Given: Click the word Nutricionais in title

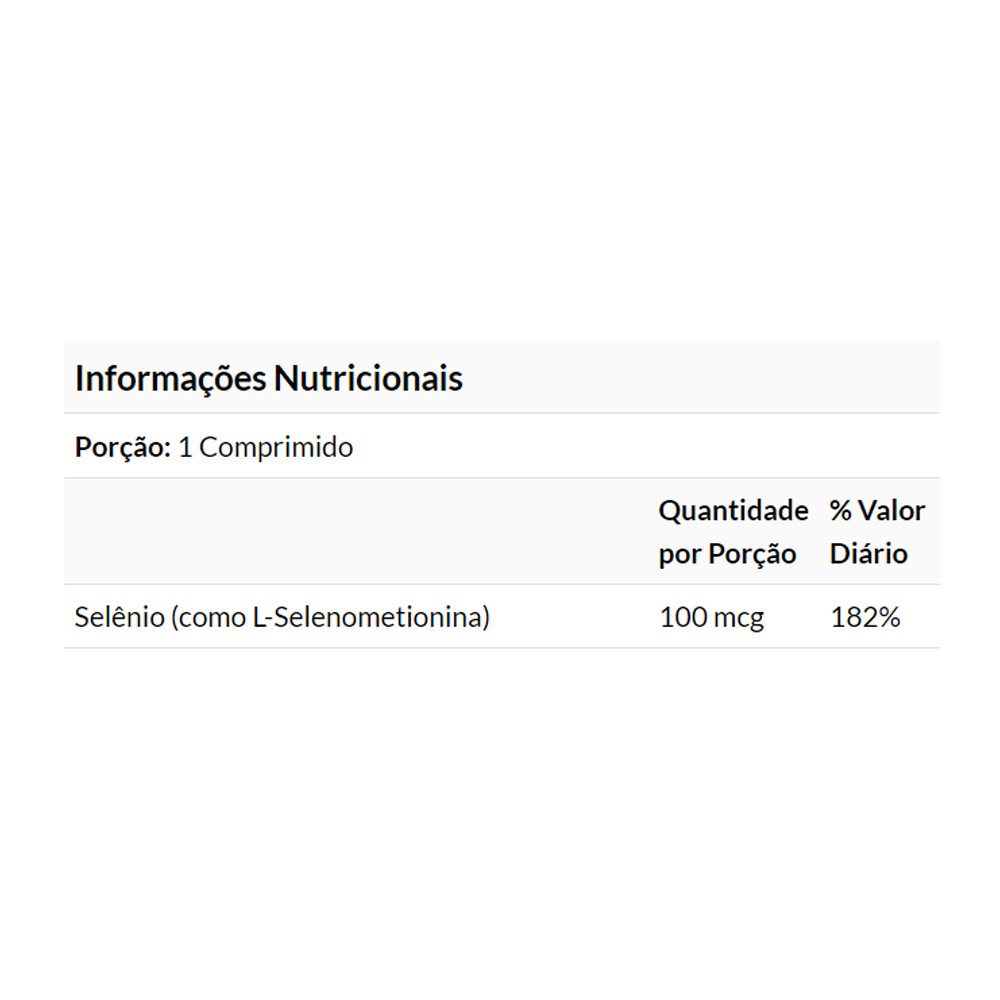Looking at the screenshot, I should tap(368, 379).
